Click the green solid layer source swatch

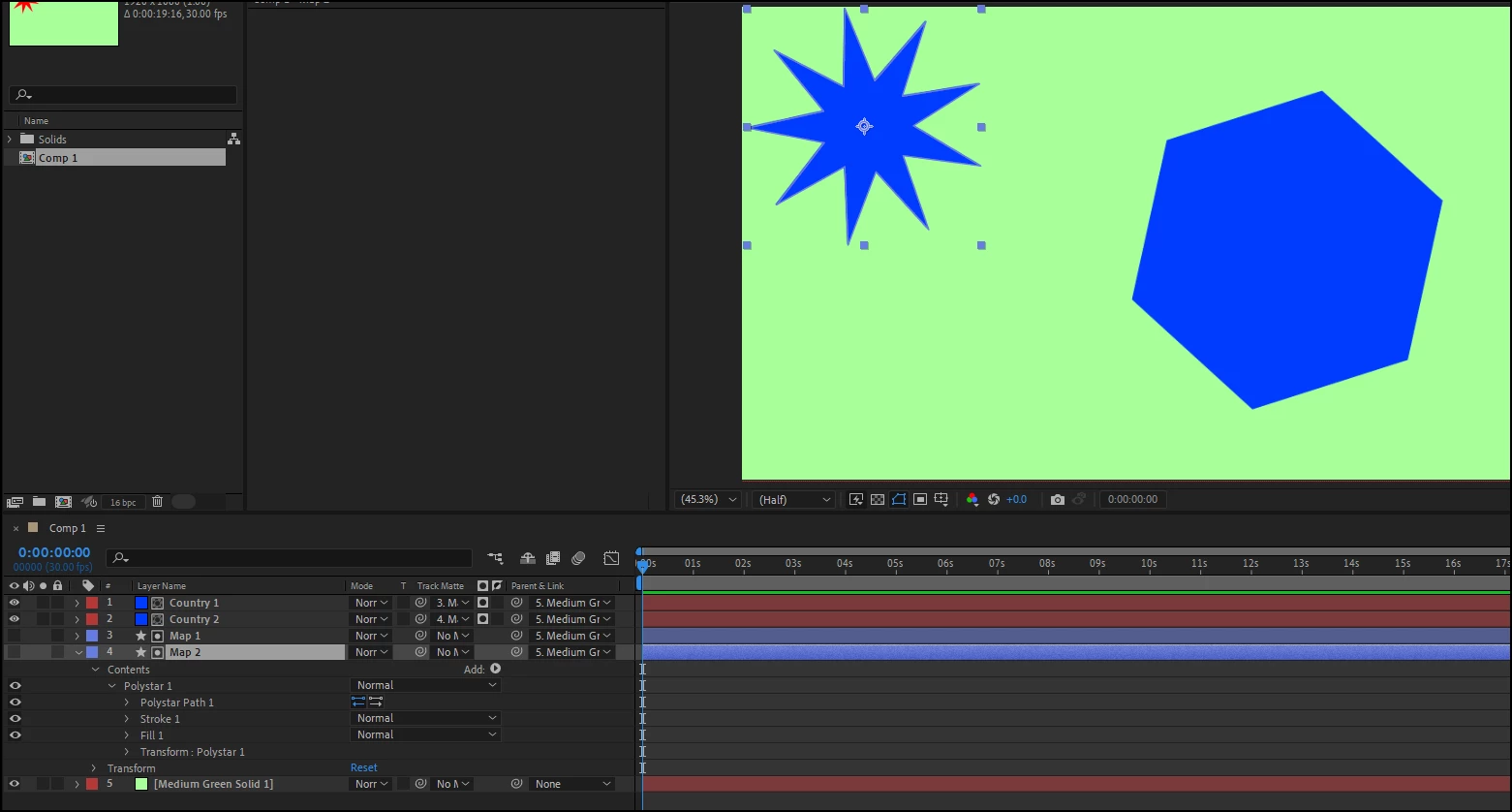pyautogui.click(x=141, y=784)
